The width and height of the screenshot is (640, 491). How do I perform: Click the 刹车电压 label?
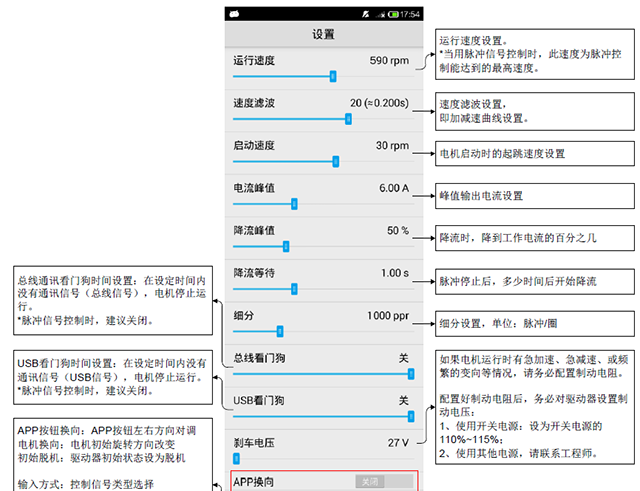click(254, 443)
